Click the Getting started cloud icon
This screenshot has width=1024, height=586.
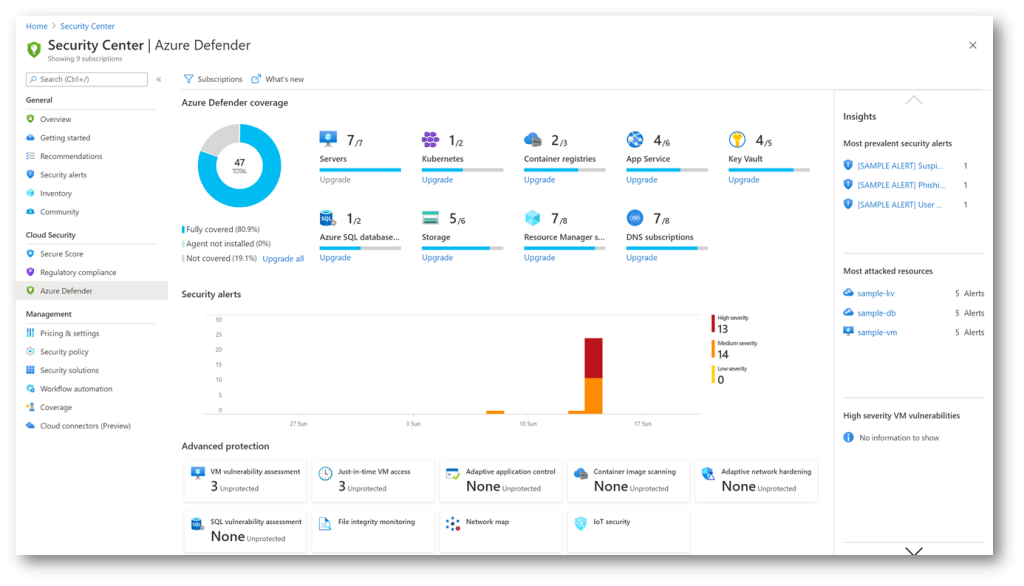pos(30,137)
